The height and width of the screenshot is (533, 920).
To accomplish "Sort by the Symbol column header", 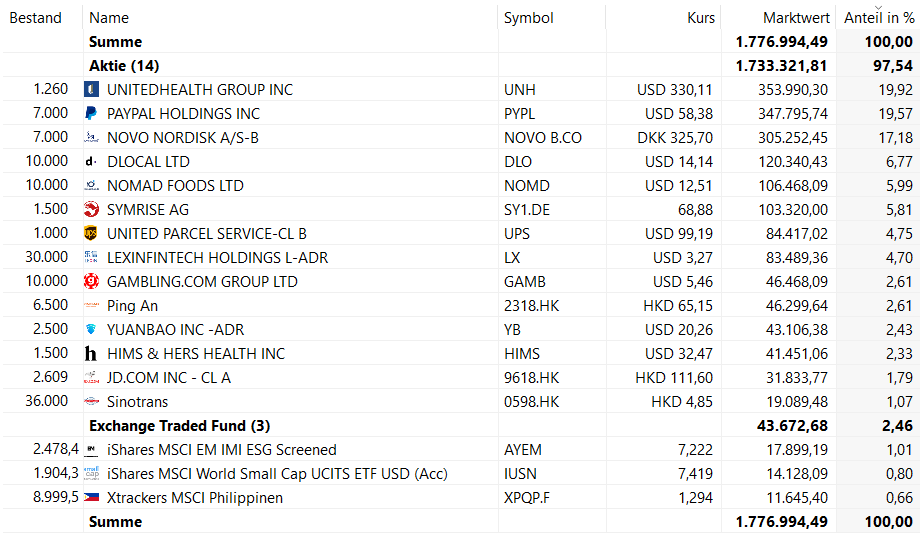I will click(528, 18).
